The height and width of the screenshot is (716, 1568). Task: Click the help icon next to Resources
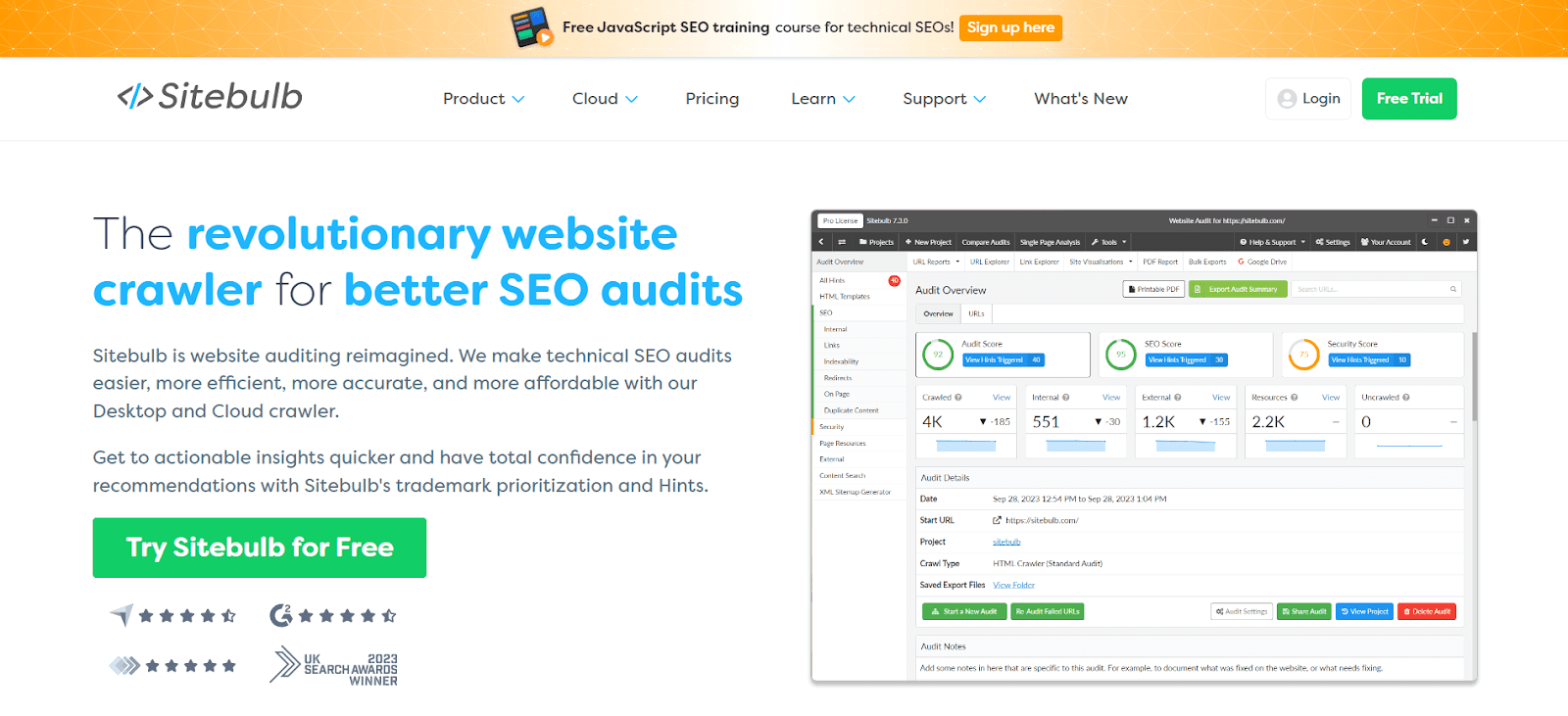[x=1295, y=398]
